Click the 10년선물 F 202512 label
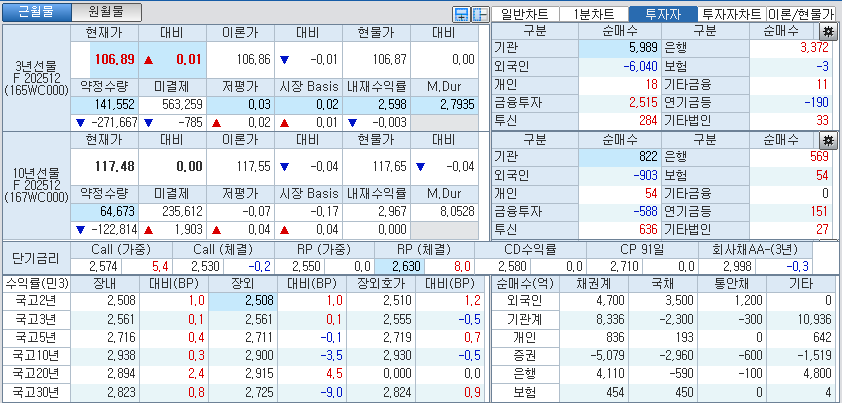This screenshot has height=403, width=842. pos(37,186)
